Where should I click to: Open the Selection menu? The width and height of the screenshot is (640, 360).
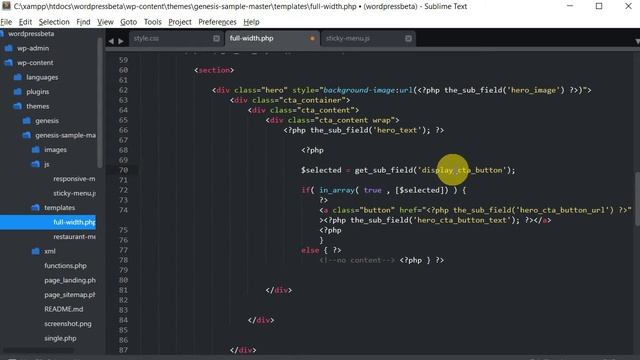pyautogui.click(x=54, y=22)
